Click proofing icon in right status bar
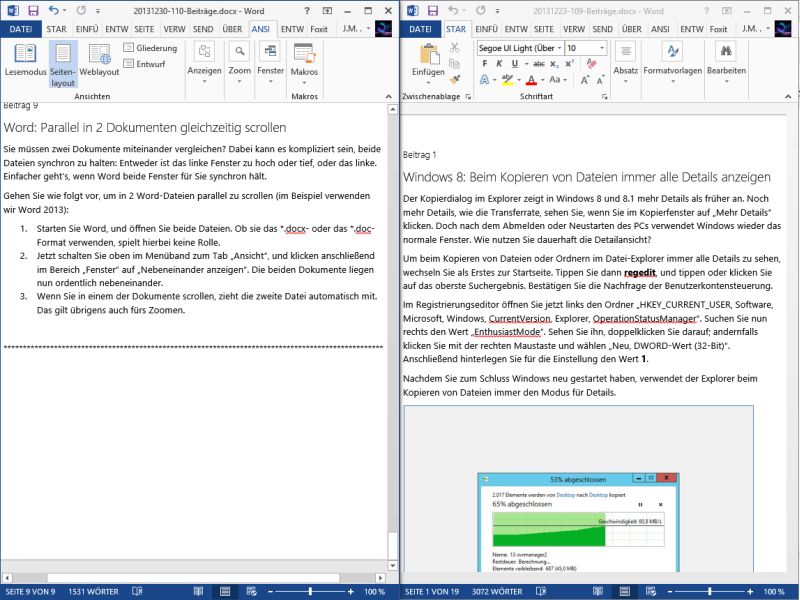Viewport: 800px width, 600px height. tap(541, 591)
